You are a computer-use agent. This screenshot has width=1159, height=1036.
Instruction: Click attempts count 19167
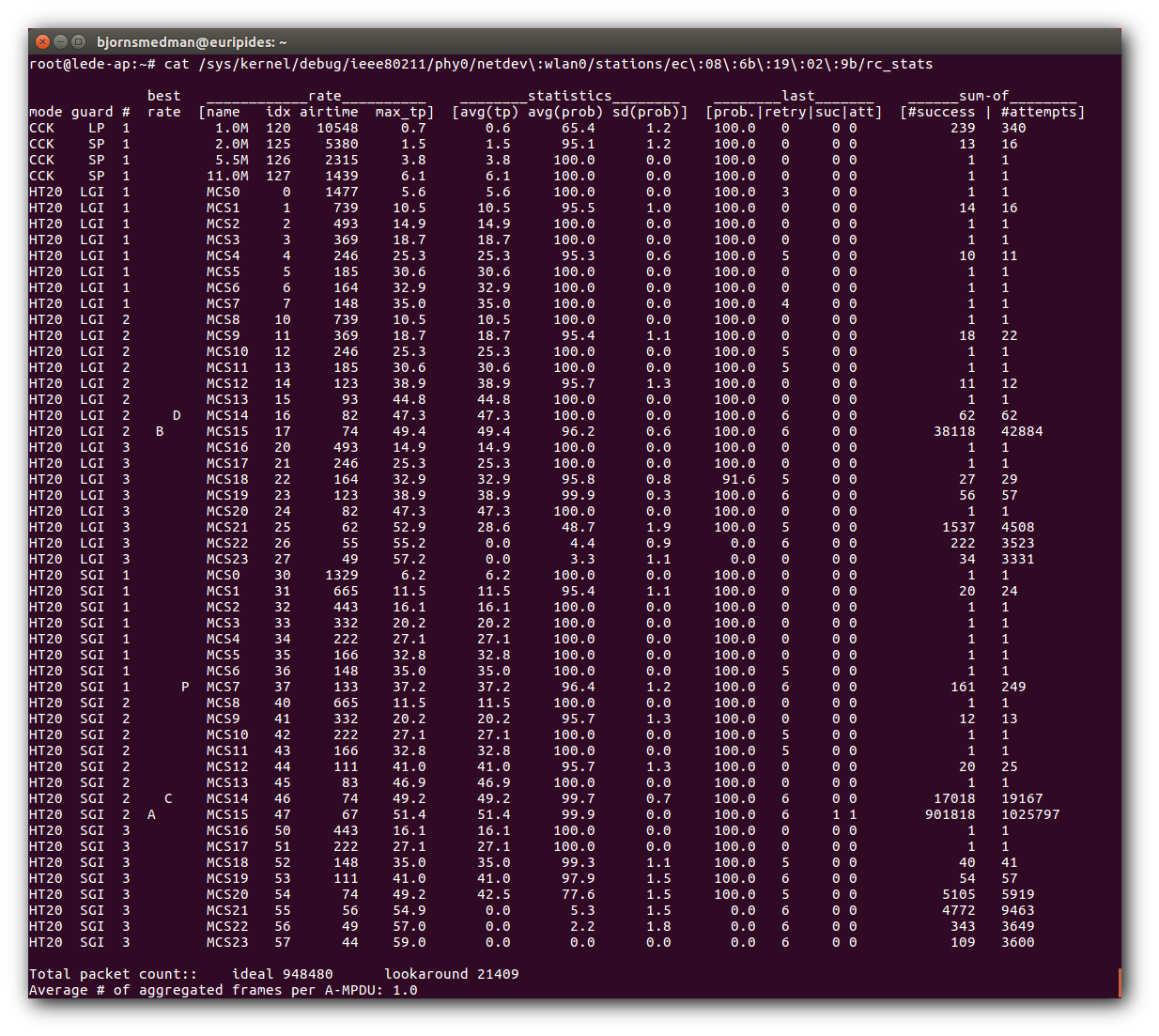click(x=1022, y=798)
